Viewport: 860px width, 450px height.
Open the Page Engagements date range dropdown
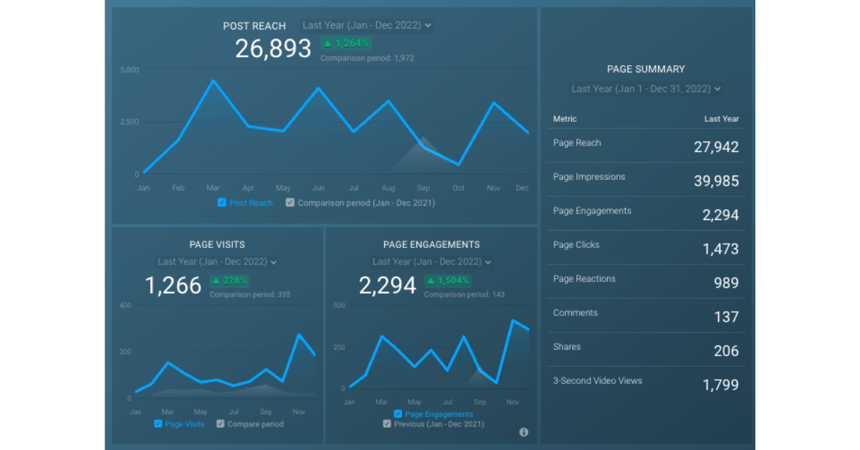tap(431, 262)
